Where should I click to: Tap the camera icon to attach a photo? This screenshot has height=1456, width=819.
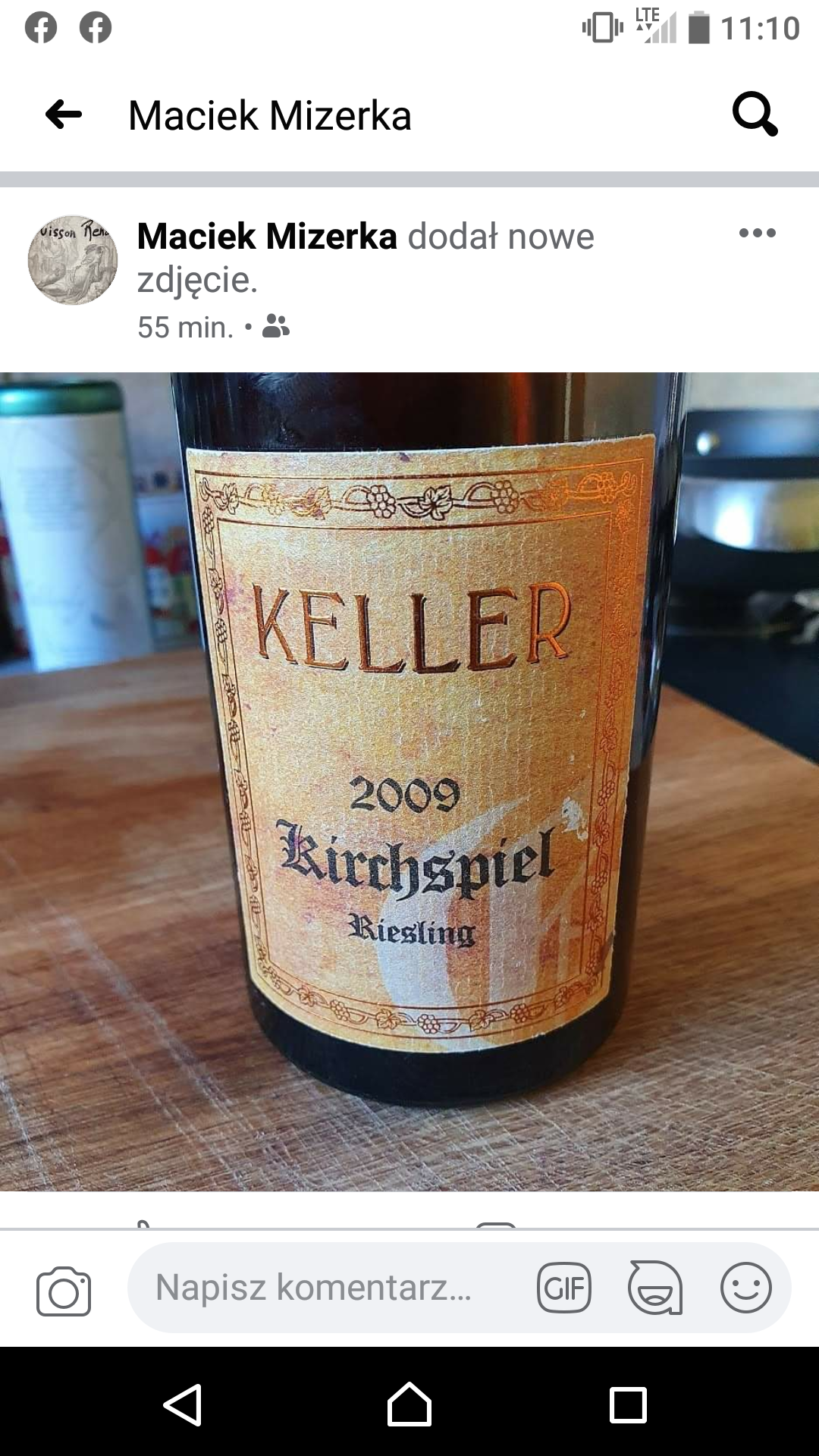pos(64,1291)
